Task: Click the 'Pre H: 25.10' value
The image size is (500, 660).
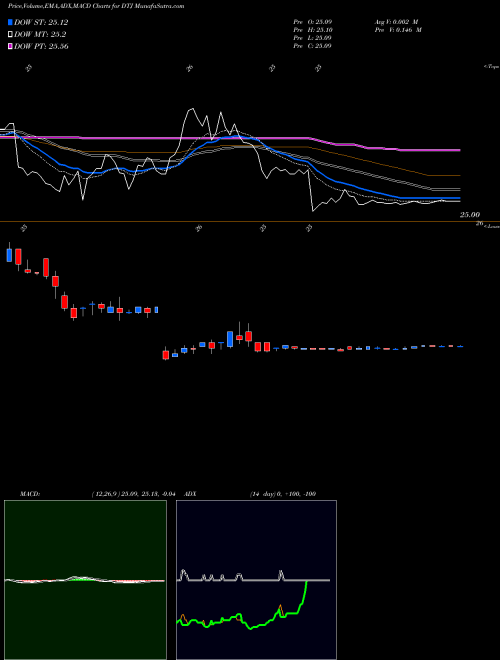Action: 312,30
